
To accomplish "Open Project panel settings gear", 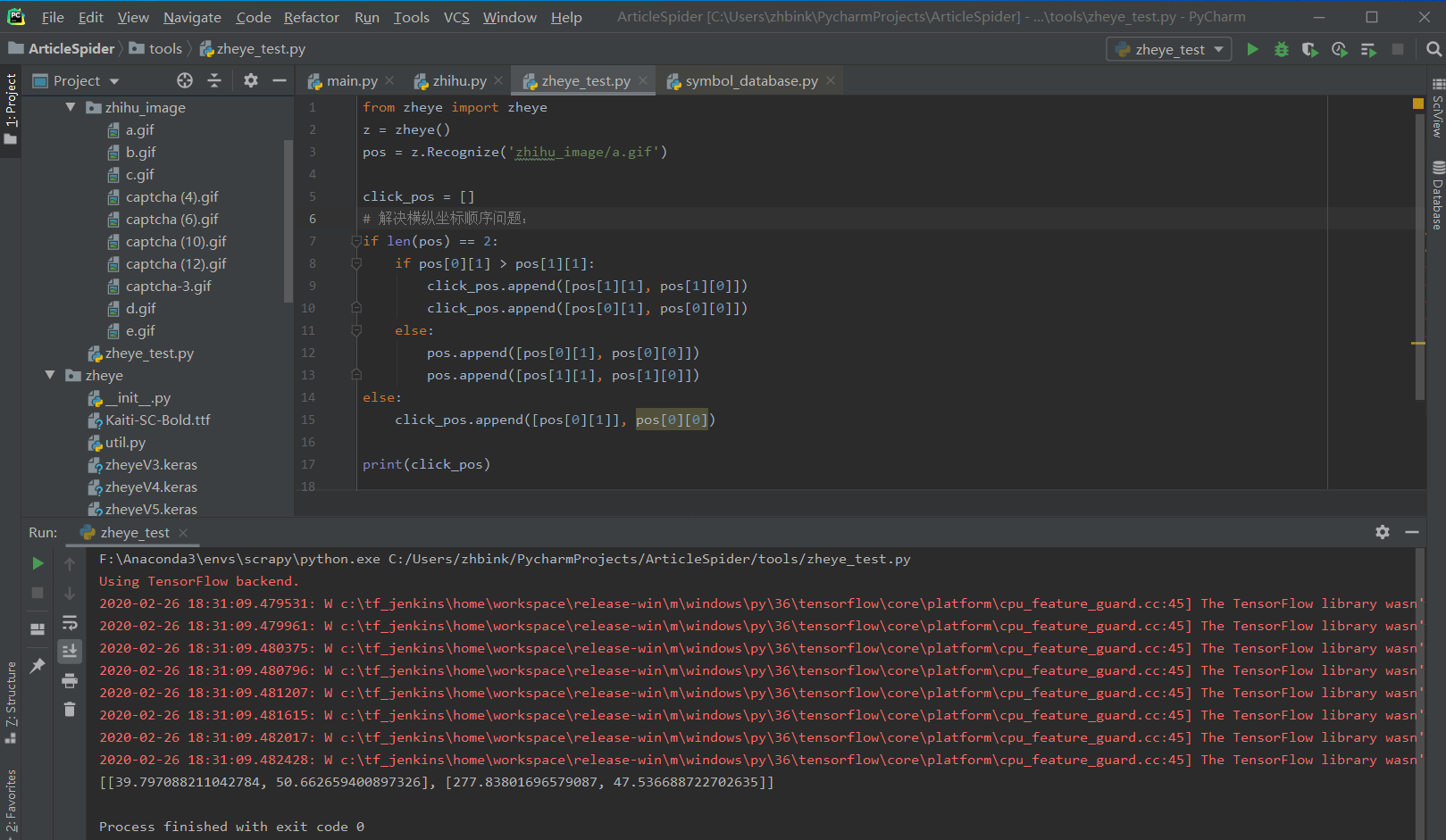I will (x=251, y=80).
